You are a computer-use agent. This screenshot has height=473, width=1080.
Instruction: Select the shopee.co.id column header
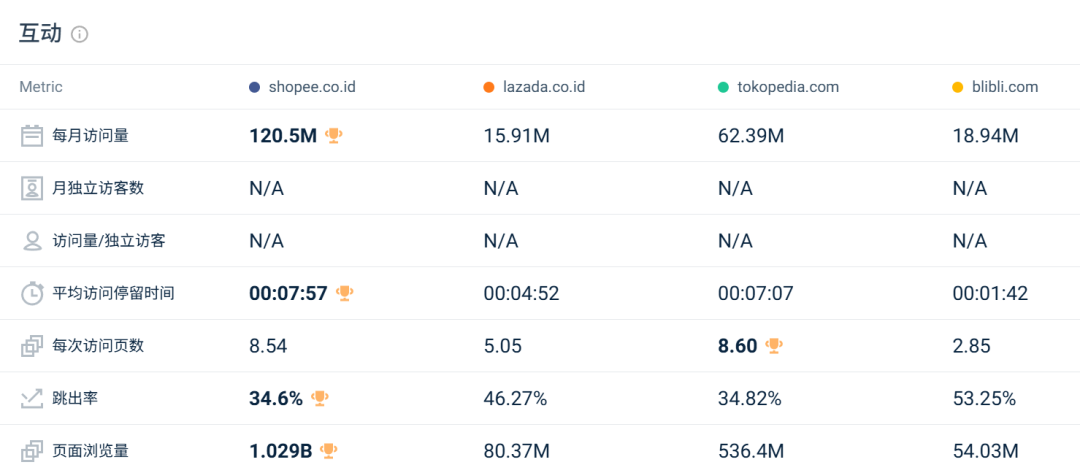[x=312, y=87]
